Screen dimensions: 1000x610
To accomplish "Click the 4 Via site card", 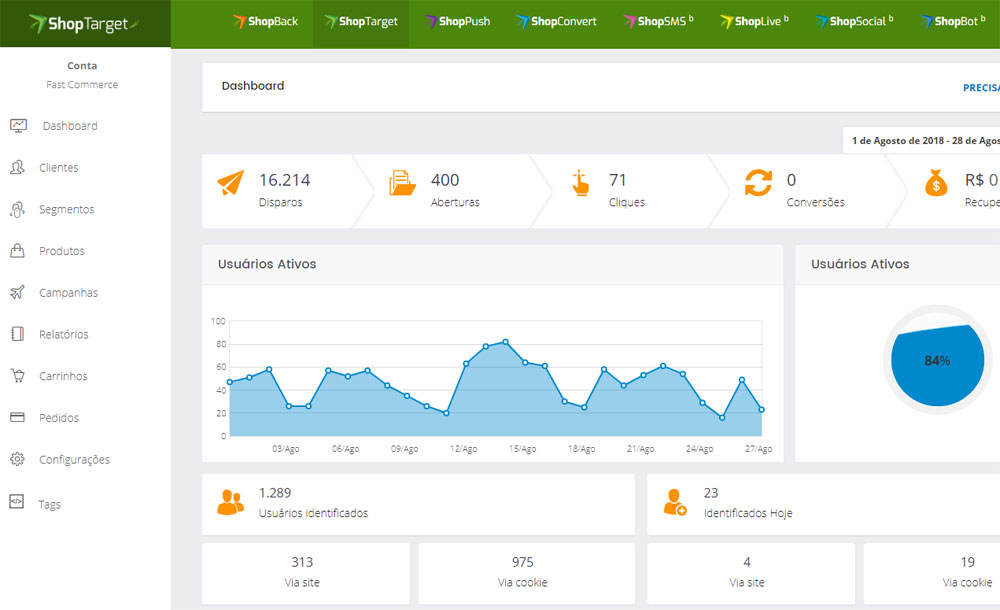I will click(751, 573).
